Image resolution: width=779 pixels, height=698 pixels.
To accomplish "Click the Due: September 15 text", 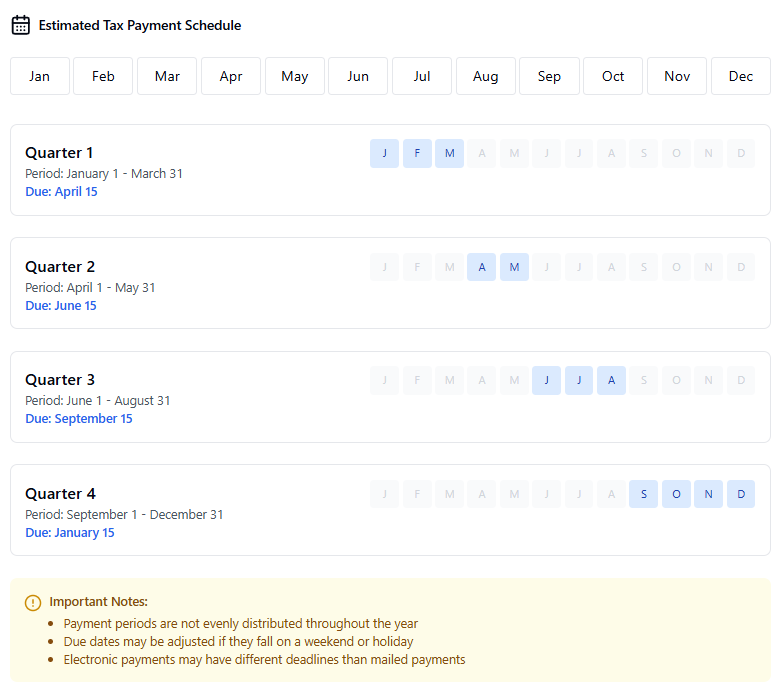I will (x=79, y=419).
